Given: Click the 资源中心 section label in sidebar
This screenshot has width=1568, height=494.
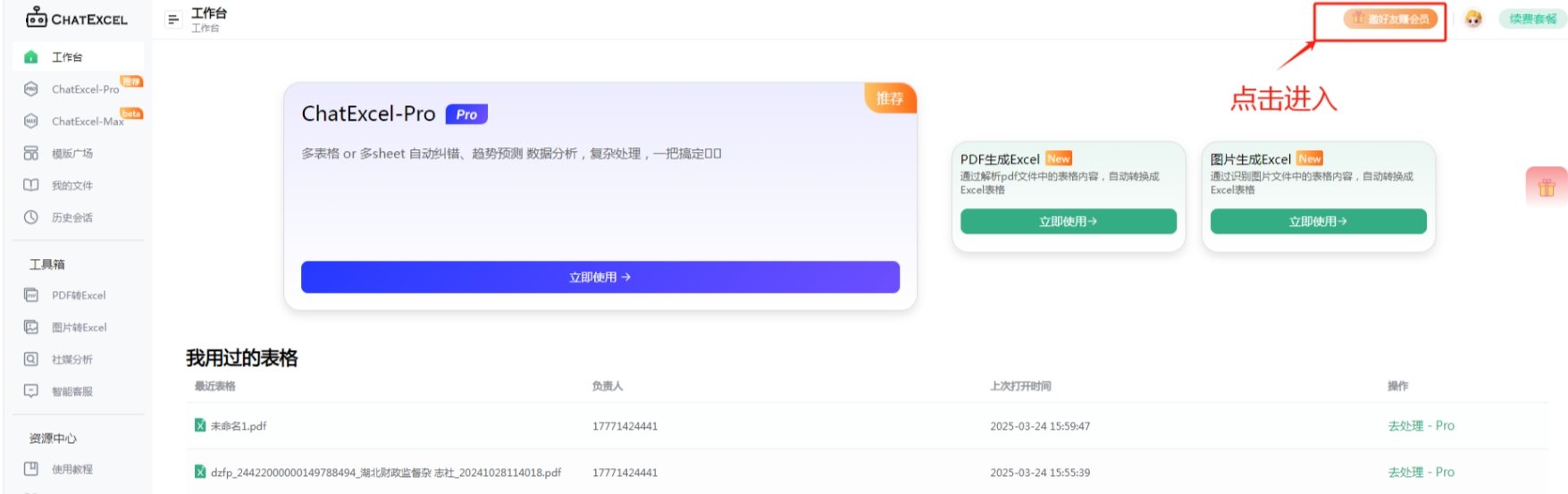Looking at the screenshot, I should point(53,439).
